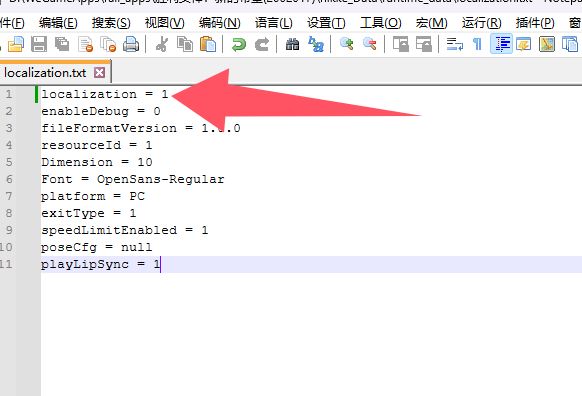Open the 宏(M) menu
Image resolution: width=582 pixels, height=396 pixels.
pos(431,23)
